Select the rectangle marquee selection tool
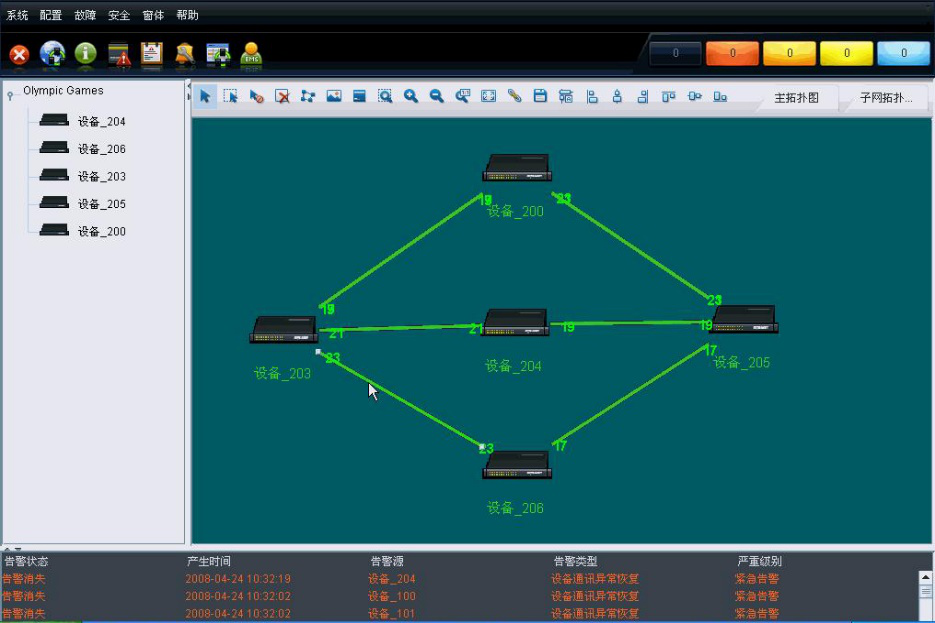935x623 pixels. tap(231, 97)
